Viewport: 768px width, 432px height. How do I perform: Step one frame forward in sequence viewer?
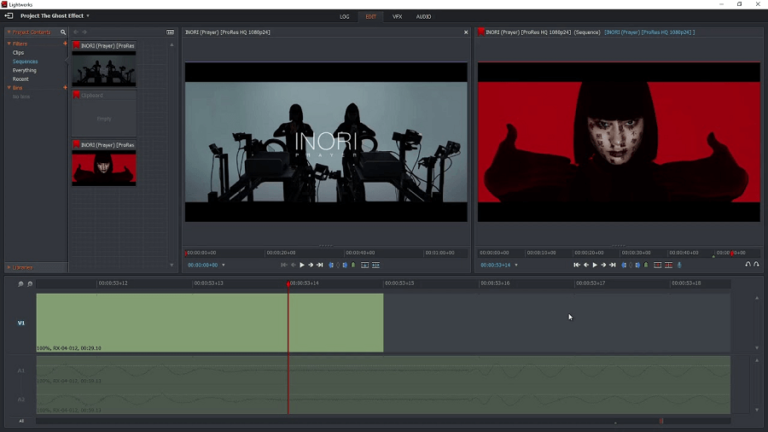point(603,265)
